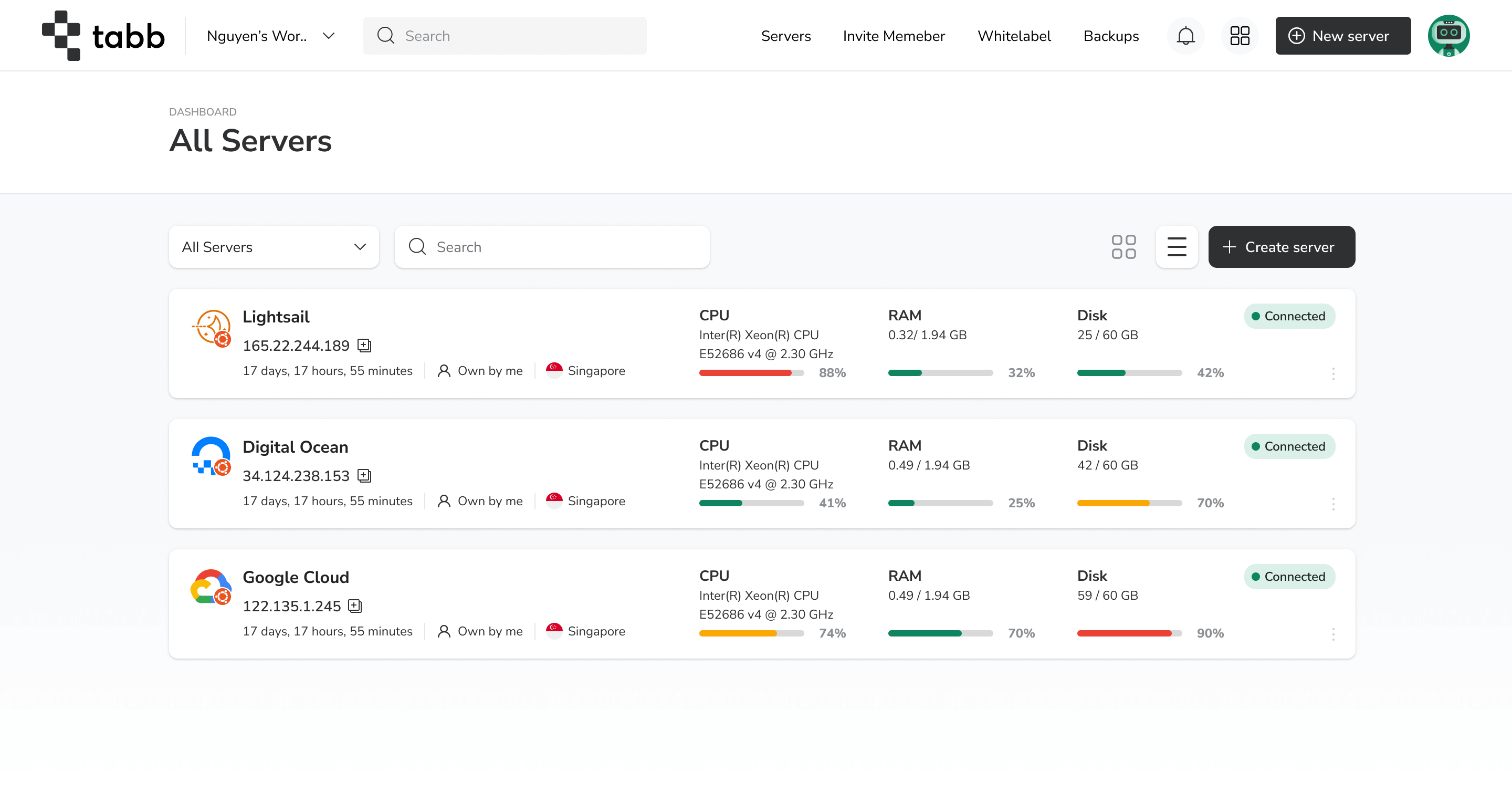Viewport: 1512px width, 793px height.
Task: Switch to list view layout
Action: [1176, 247]
